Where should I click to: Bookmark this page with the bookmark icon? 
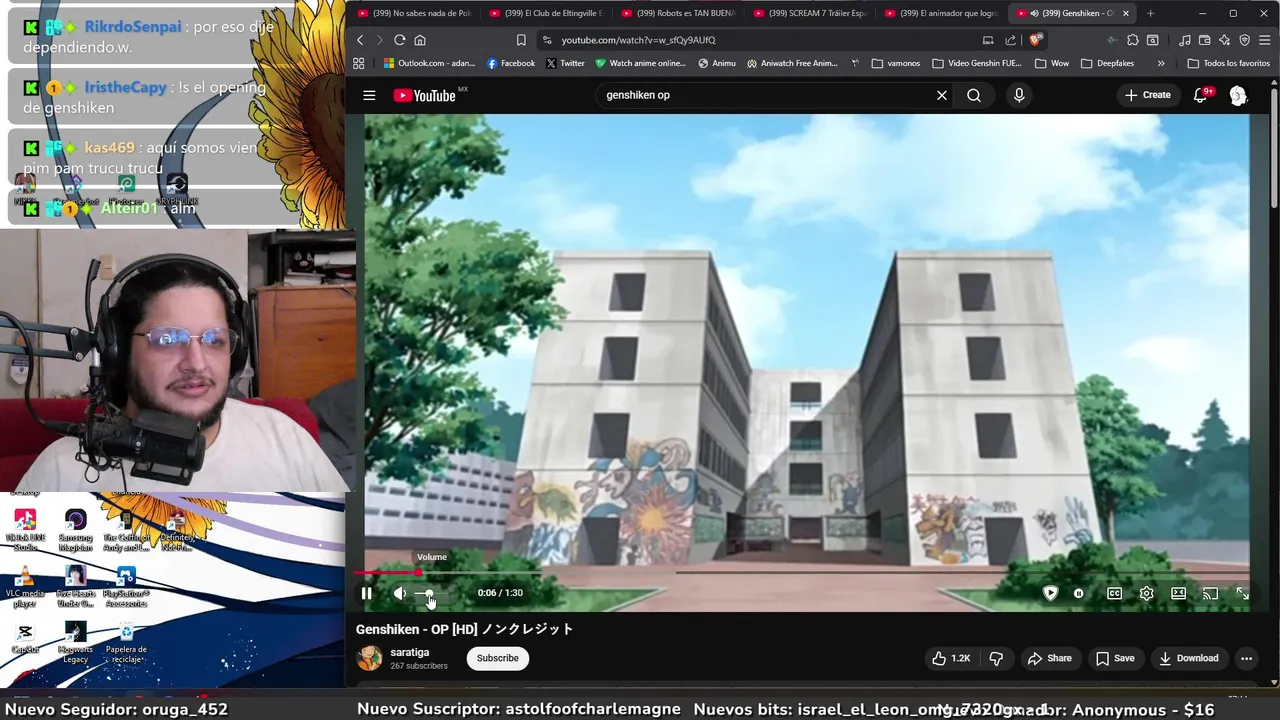(521, 40)
